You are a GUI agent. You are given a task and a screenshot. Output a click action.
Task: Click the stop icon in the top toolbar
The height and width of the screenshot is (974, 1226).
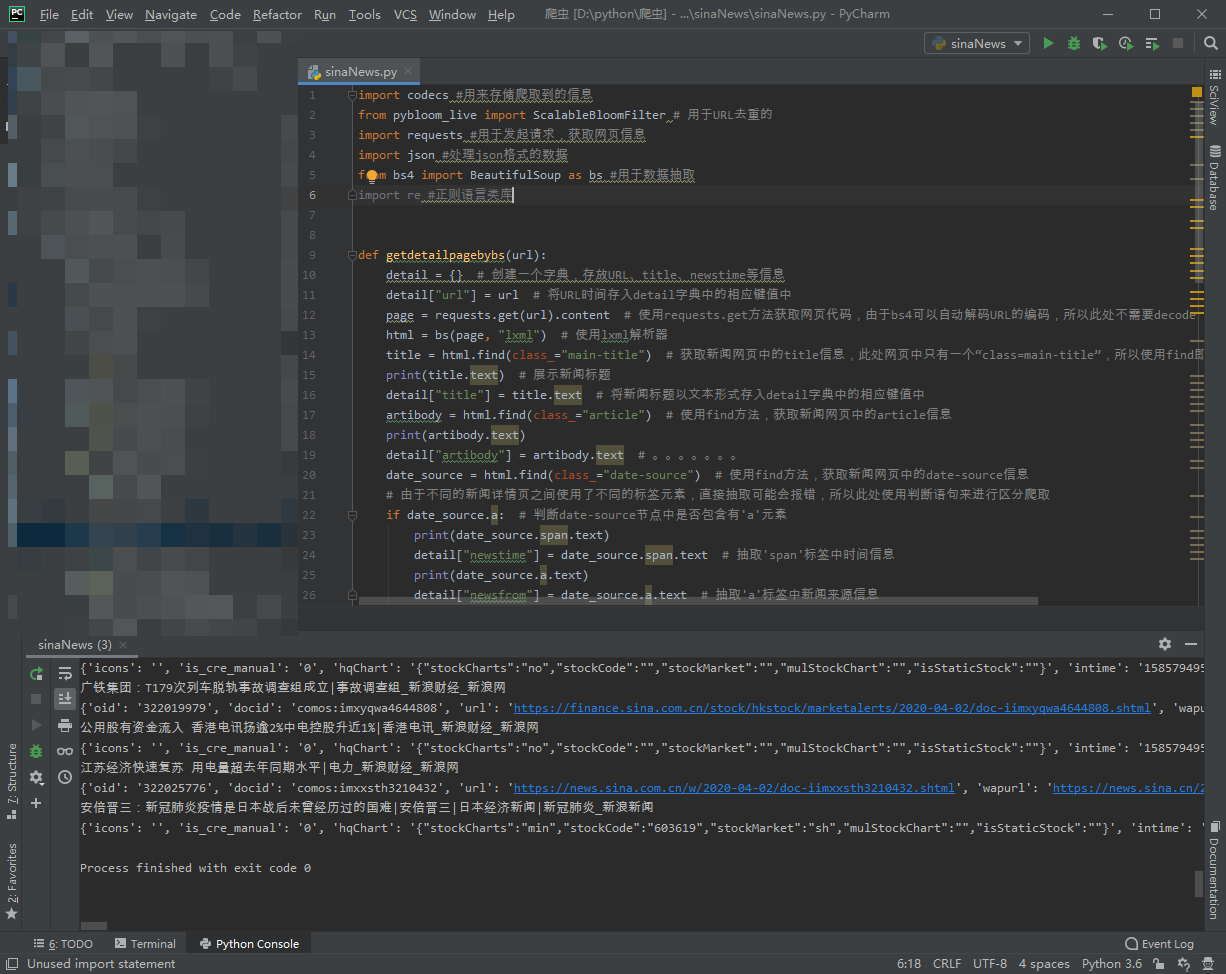pos(1178,43)
